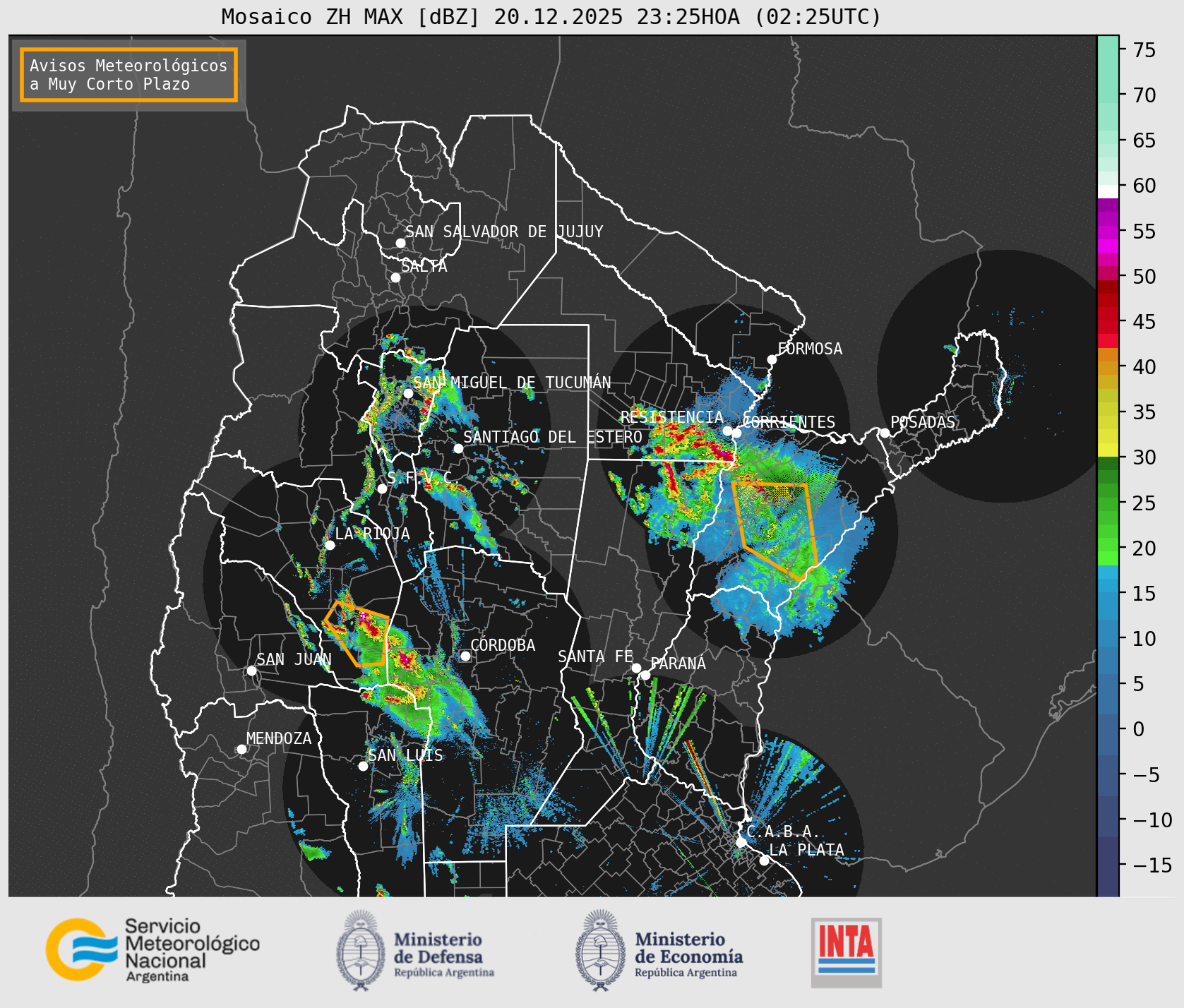Click the yellow 30 dBZ colorbar segment
Viewport: 1184px width, 1008px height.
click(x=1108, y=450)
